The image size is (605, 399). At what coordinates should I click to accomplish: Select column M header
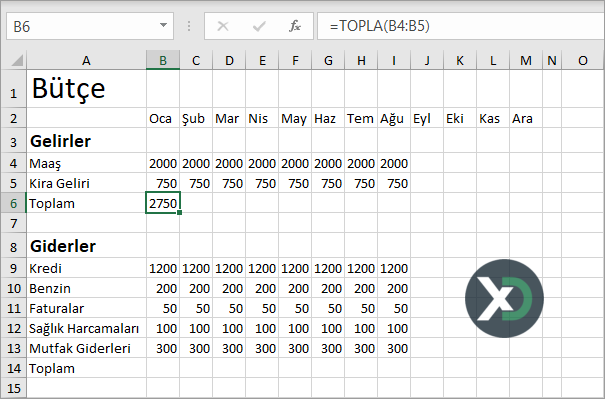point(526,60)
